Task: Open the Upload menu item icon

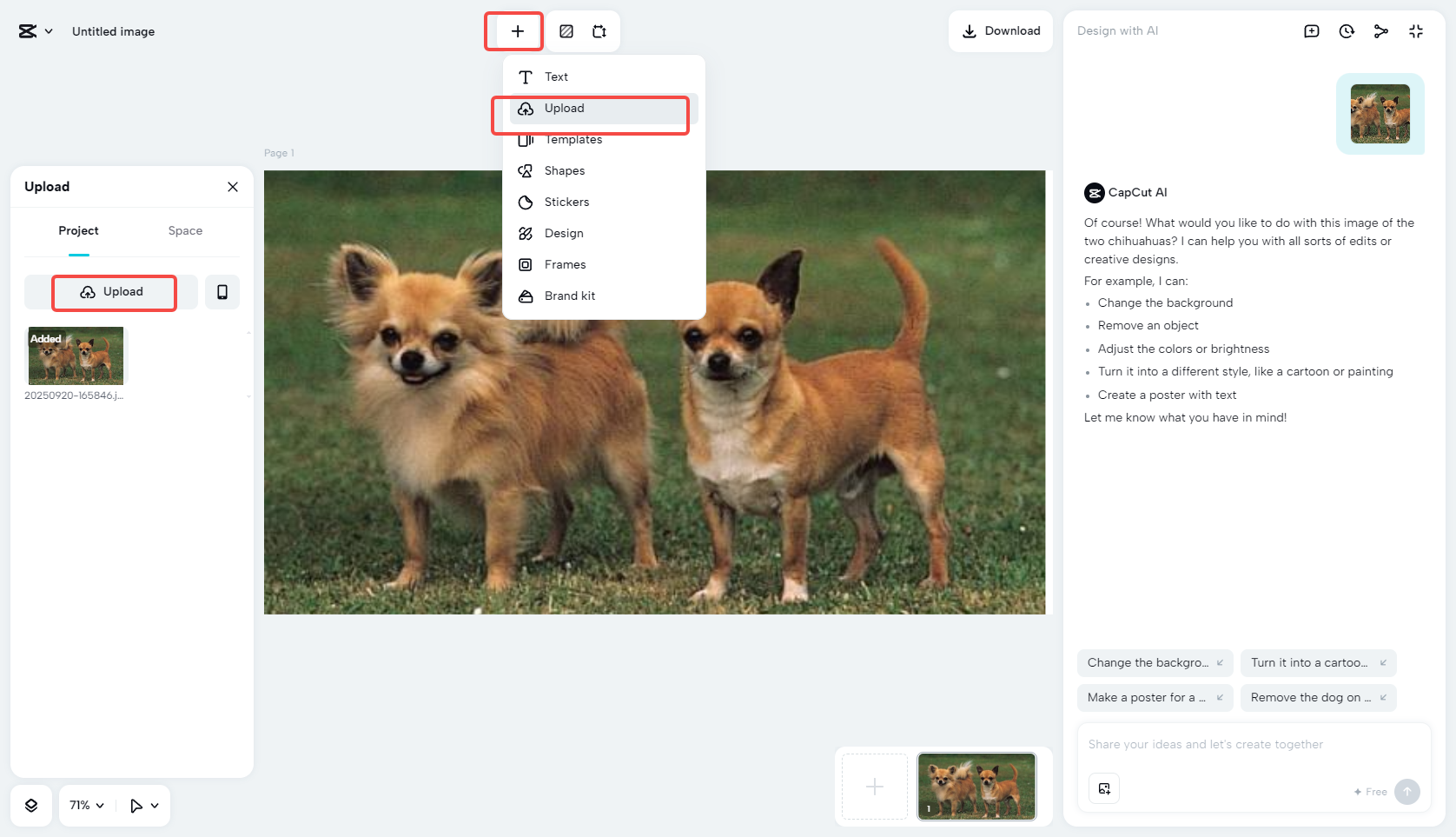Action: pos(526,108)
